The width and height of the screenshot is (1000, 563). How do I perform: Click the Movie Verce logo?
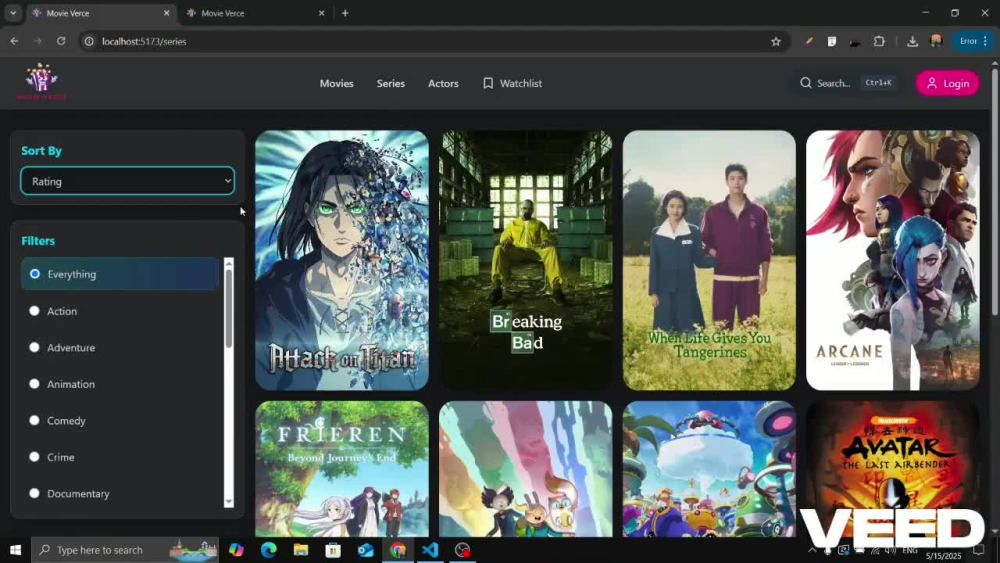pyautogui.click(x=42, y=82)
